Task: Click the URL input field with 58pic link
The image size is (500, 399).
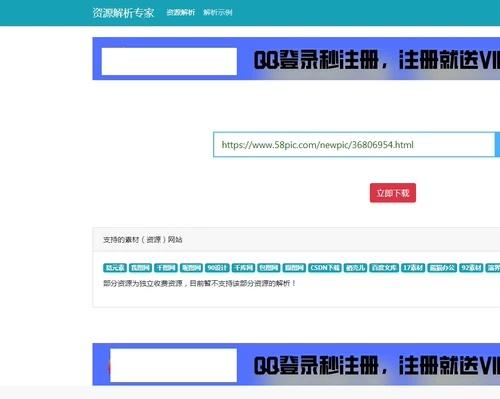Action: (354, 145)
